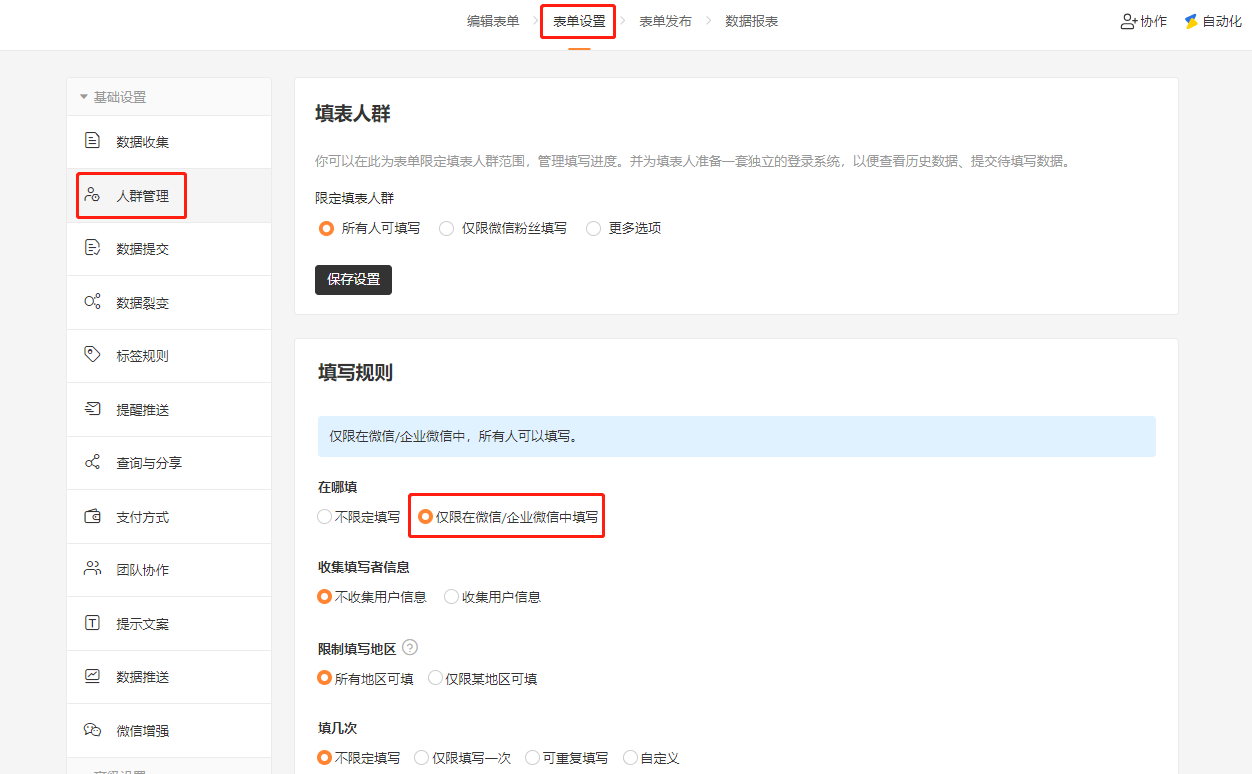
Task: Click the 协作 add-user icon
Action: point(1129,21)
